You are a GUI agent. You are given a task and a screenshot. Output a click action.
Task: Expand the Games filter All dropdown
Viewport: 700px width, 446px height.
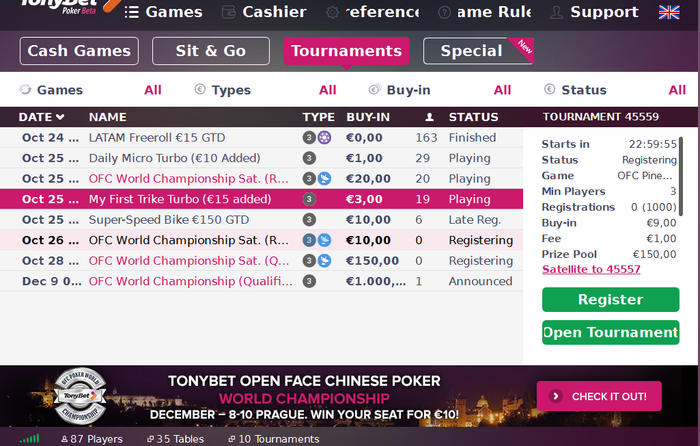152,90
